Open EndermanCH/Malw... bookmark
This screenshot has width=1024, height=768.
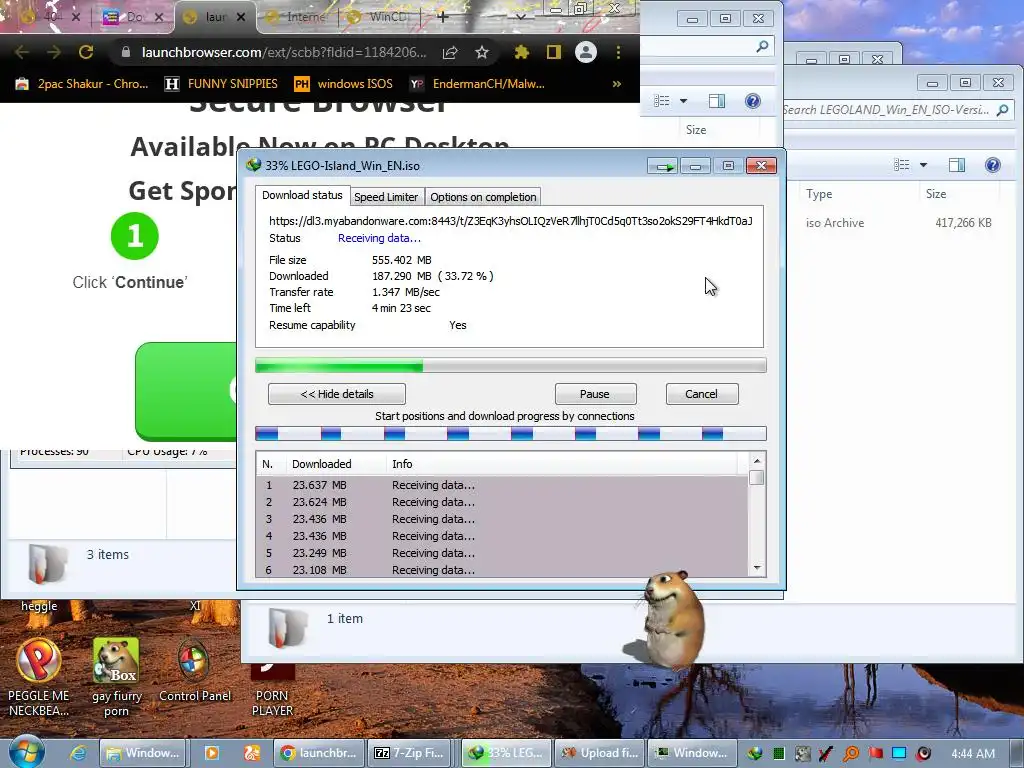click(x=477, y=84)
